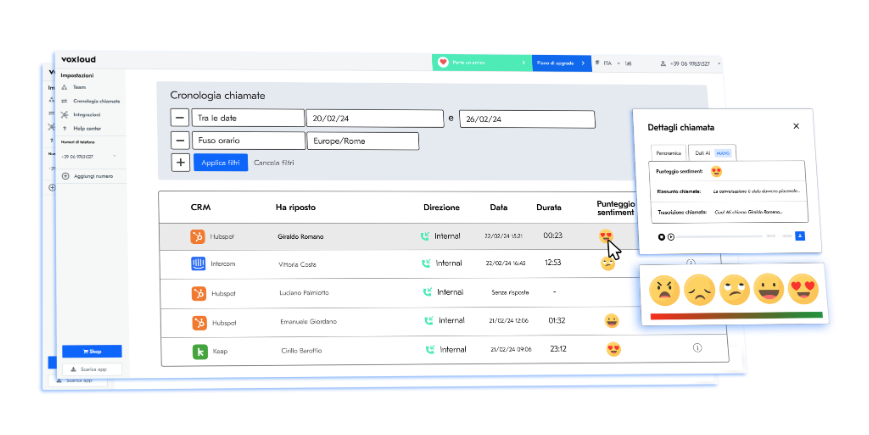Close the Dettagli chiamata panel

(x=796, y=127)
